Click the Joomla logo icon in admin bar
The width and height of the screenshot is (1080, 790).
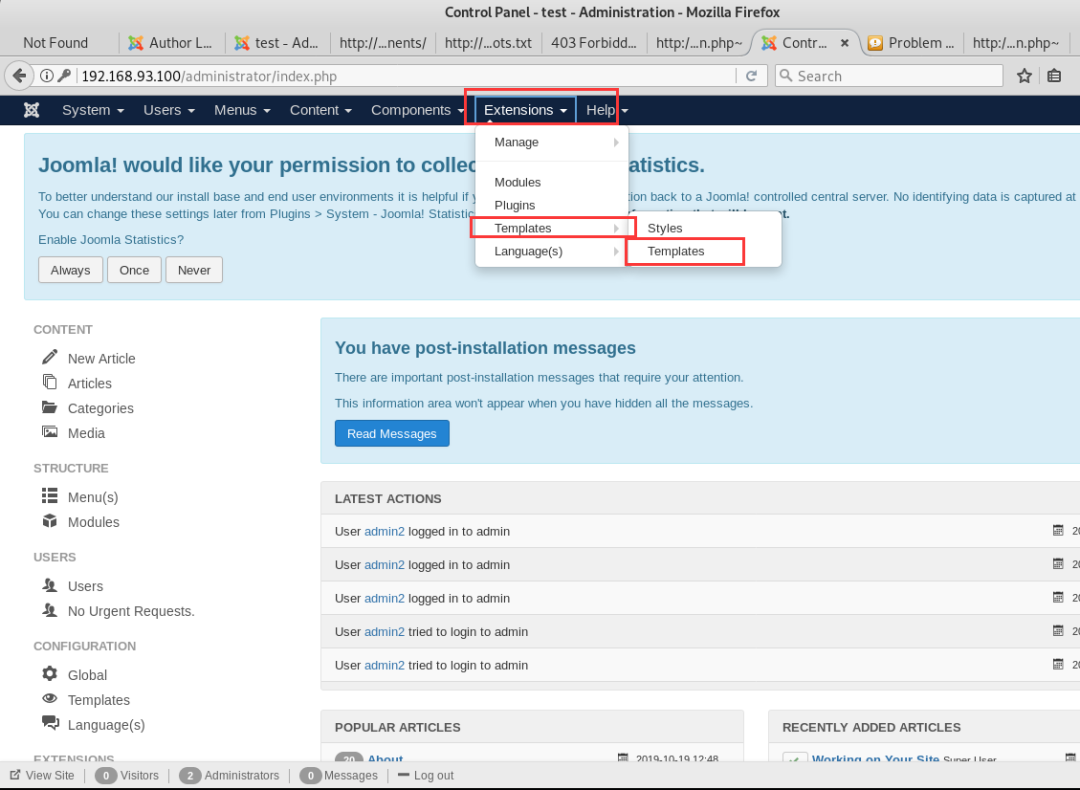(x=32, y=110)
